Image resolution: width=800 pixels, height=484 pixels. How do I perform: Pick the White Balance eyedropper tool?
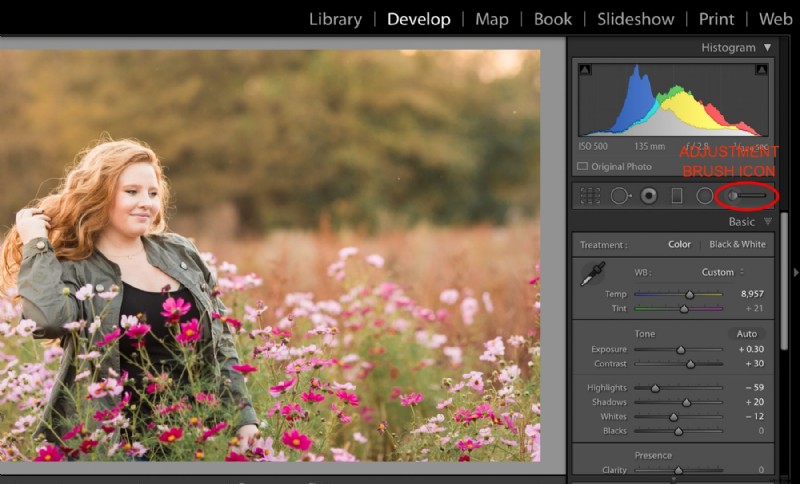[593, 273]
